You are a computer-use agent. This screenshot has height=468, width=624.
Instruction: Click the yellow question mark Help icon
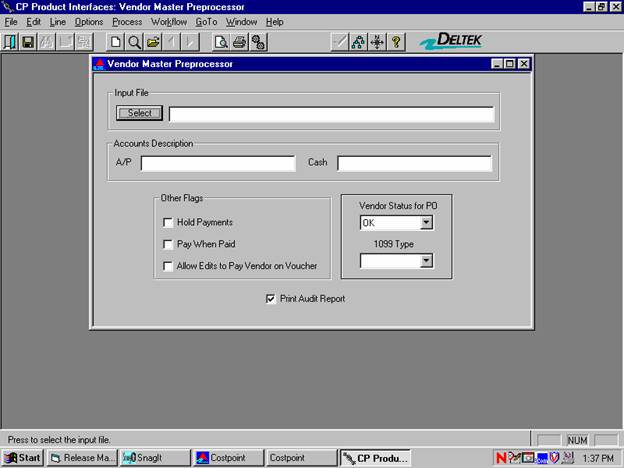tap(396, 42)
